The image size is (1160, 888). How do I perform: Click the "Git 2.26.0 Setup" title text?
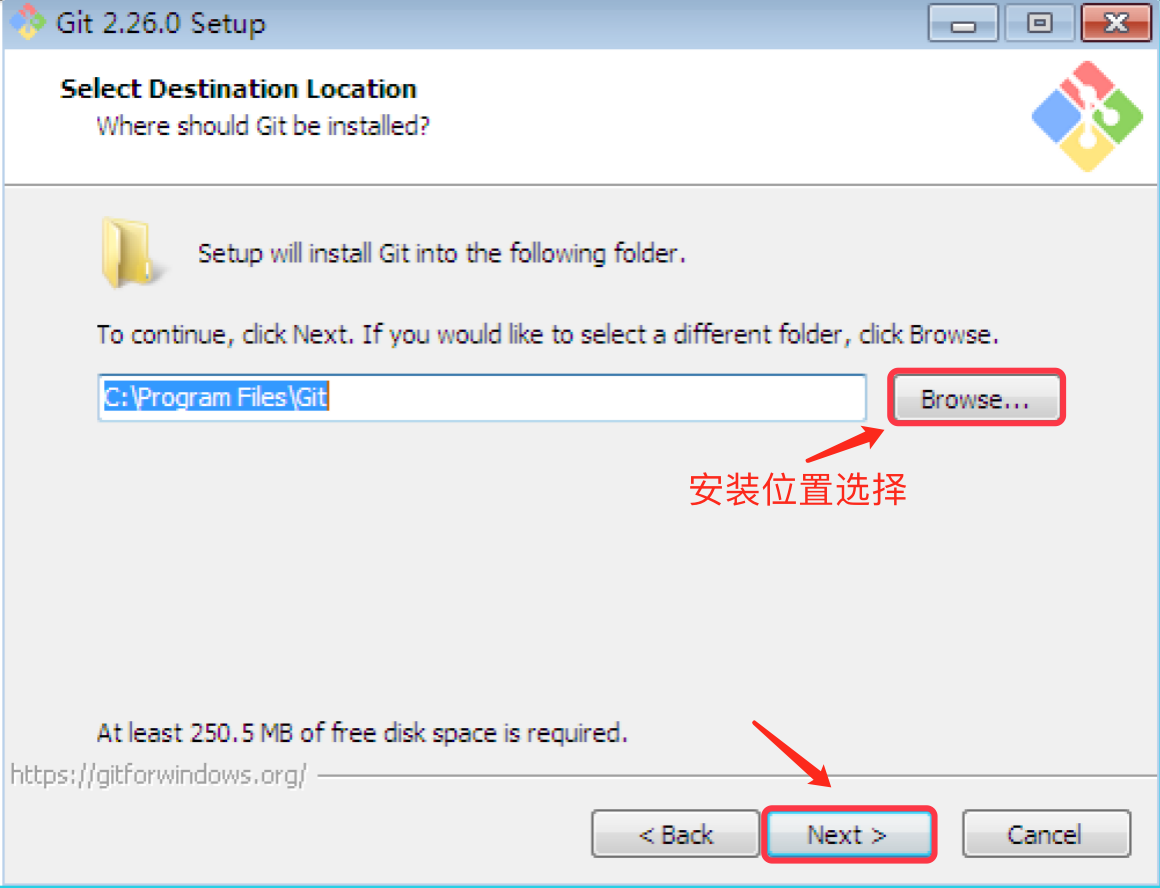[161, 23]
